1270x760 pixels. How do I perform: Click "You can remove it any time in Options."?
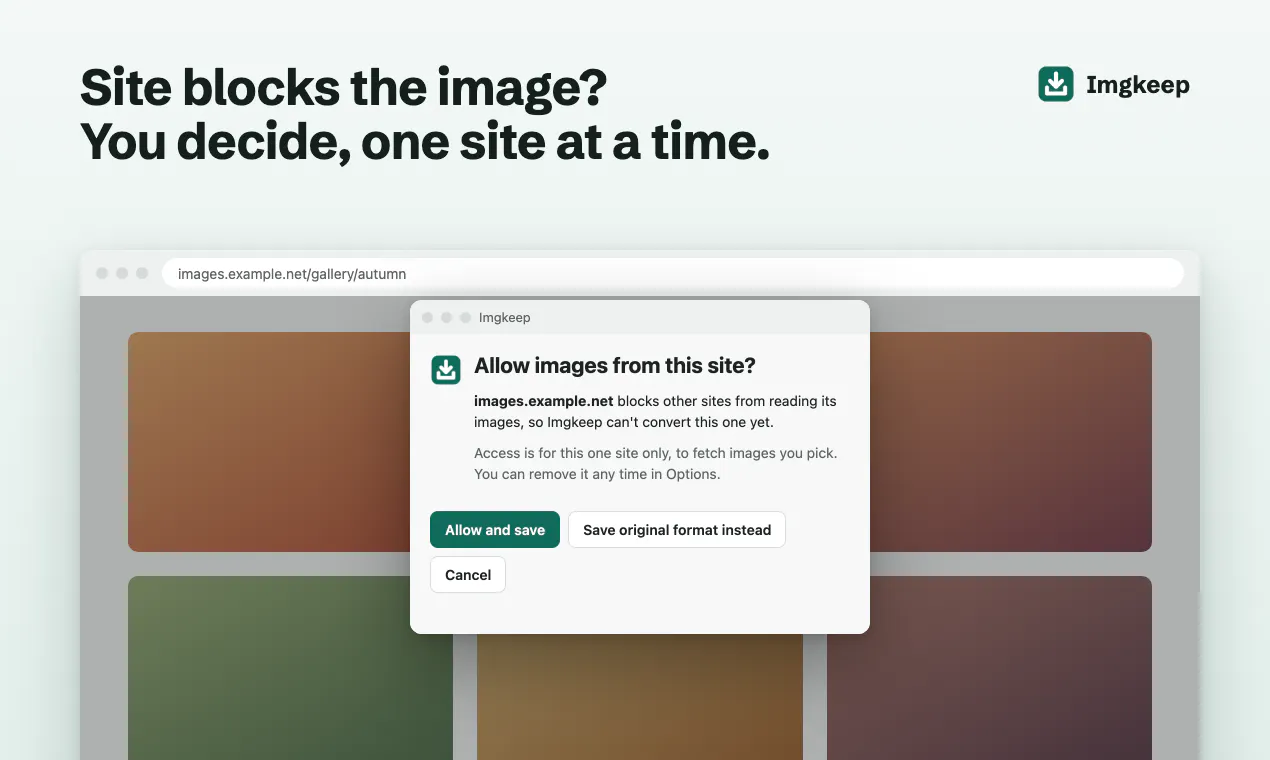click(597, 474)
